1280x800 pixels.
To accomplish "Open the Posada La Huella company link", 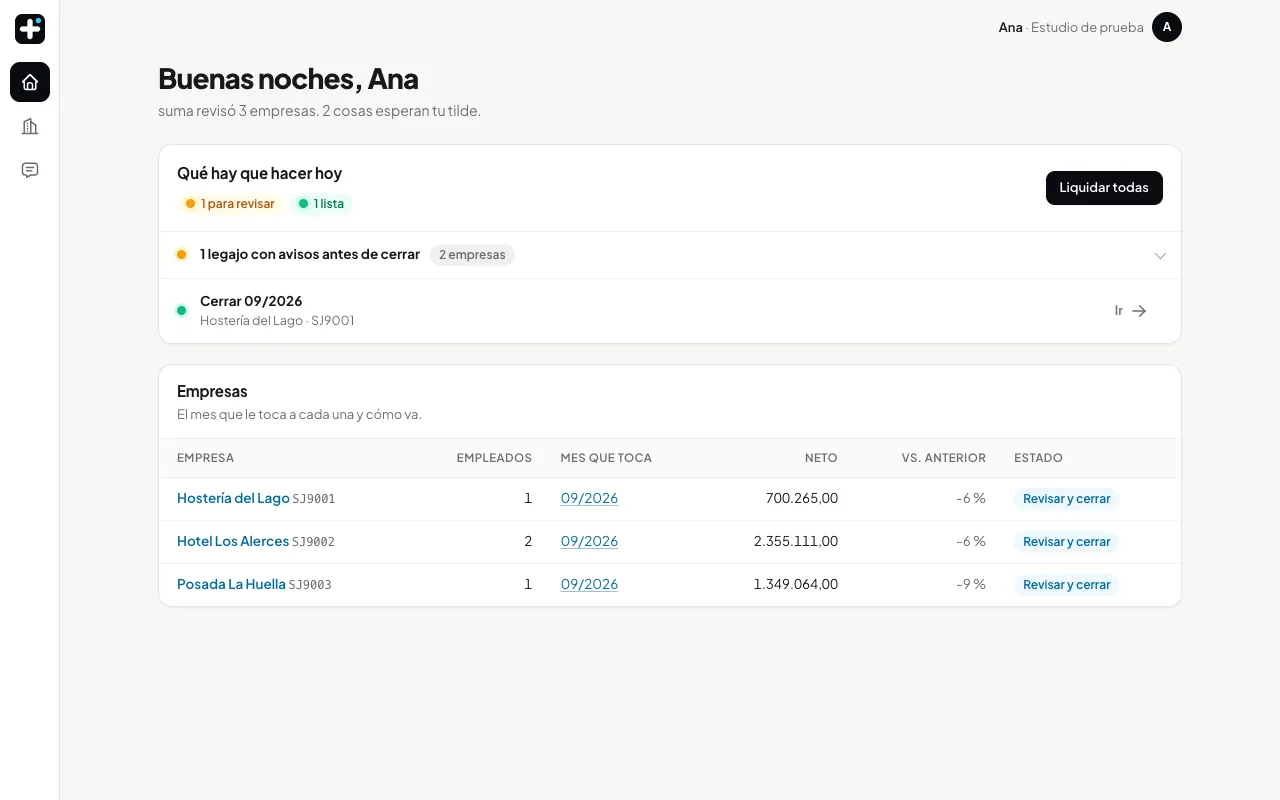I will (x=231, y=584).
